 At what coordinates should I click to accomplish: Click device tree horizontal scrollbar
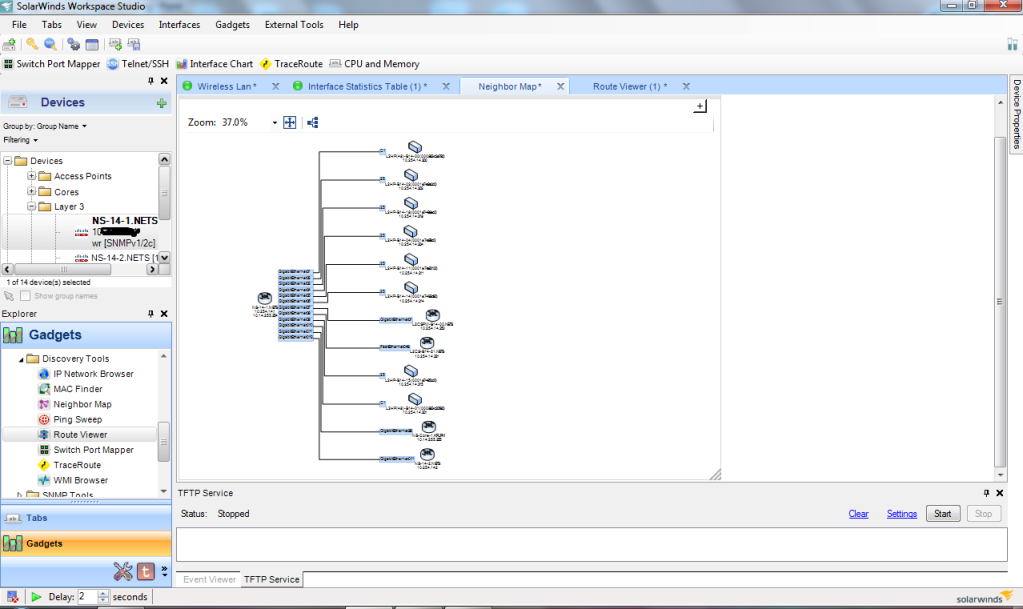(x=80, y=269)
